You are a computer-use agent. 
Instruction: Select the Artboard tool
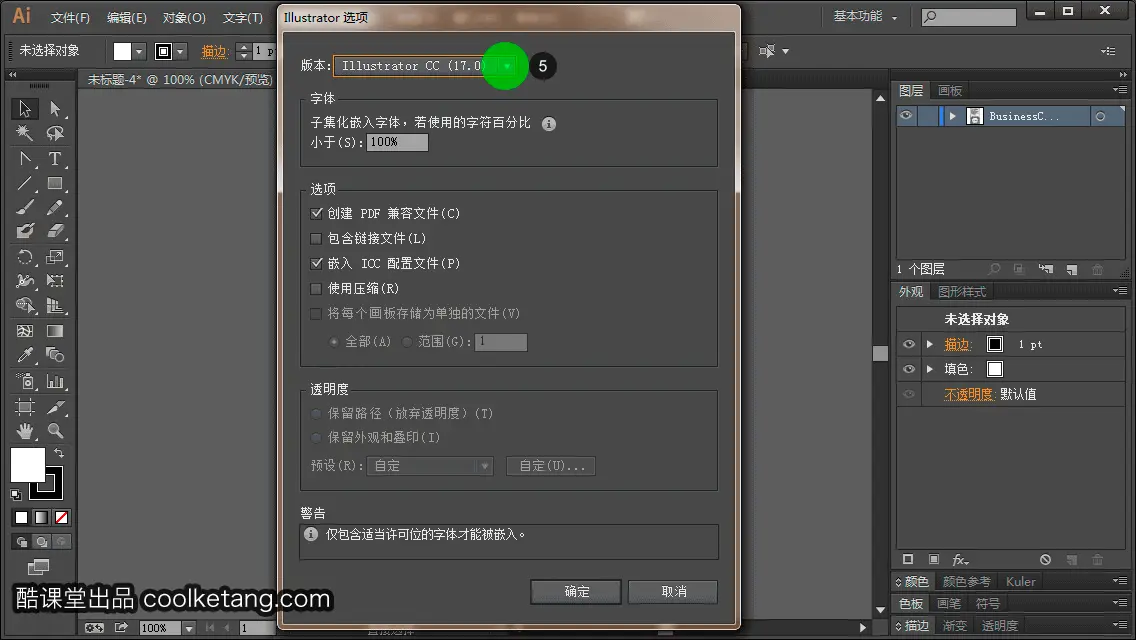pos(25,407)
